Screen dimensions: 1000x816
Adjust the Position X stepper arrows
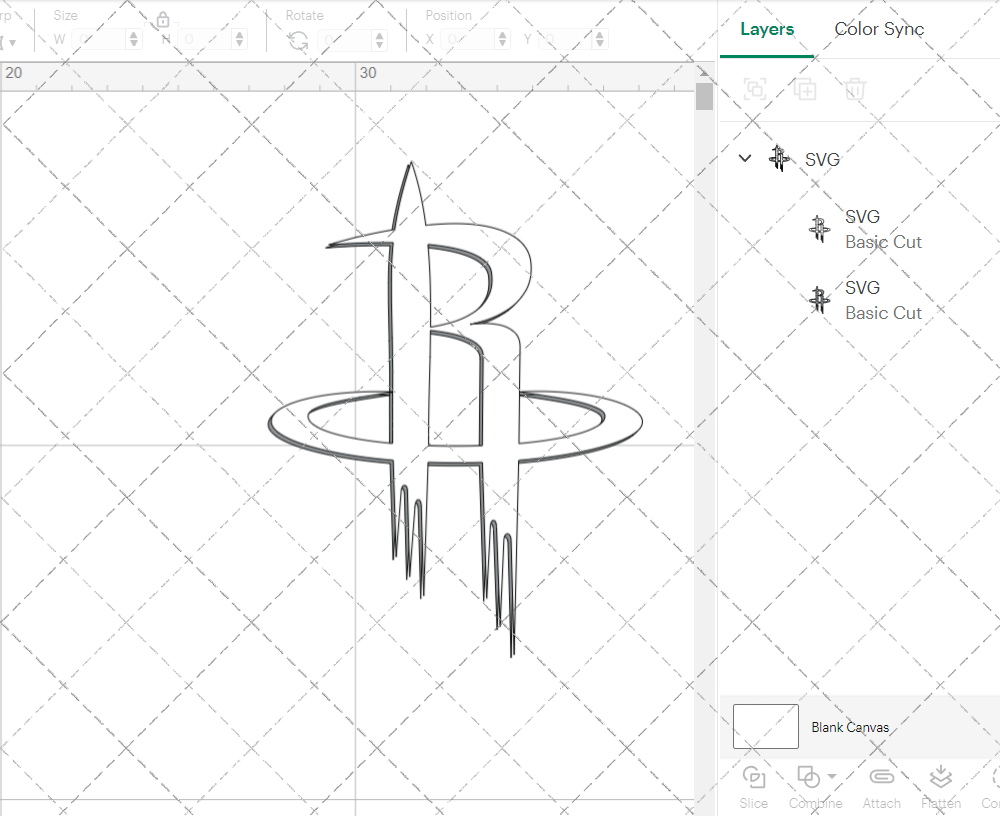coord(503,40)
